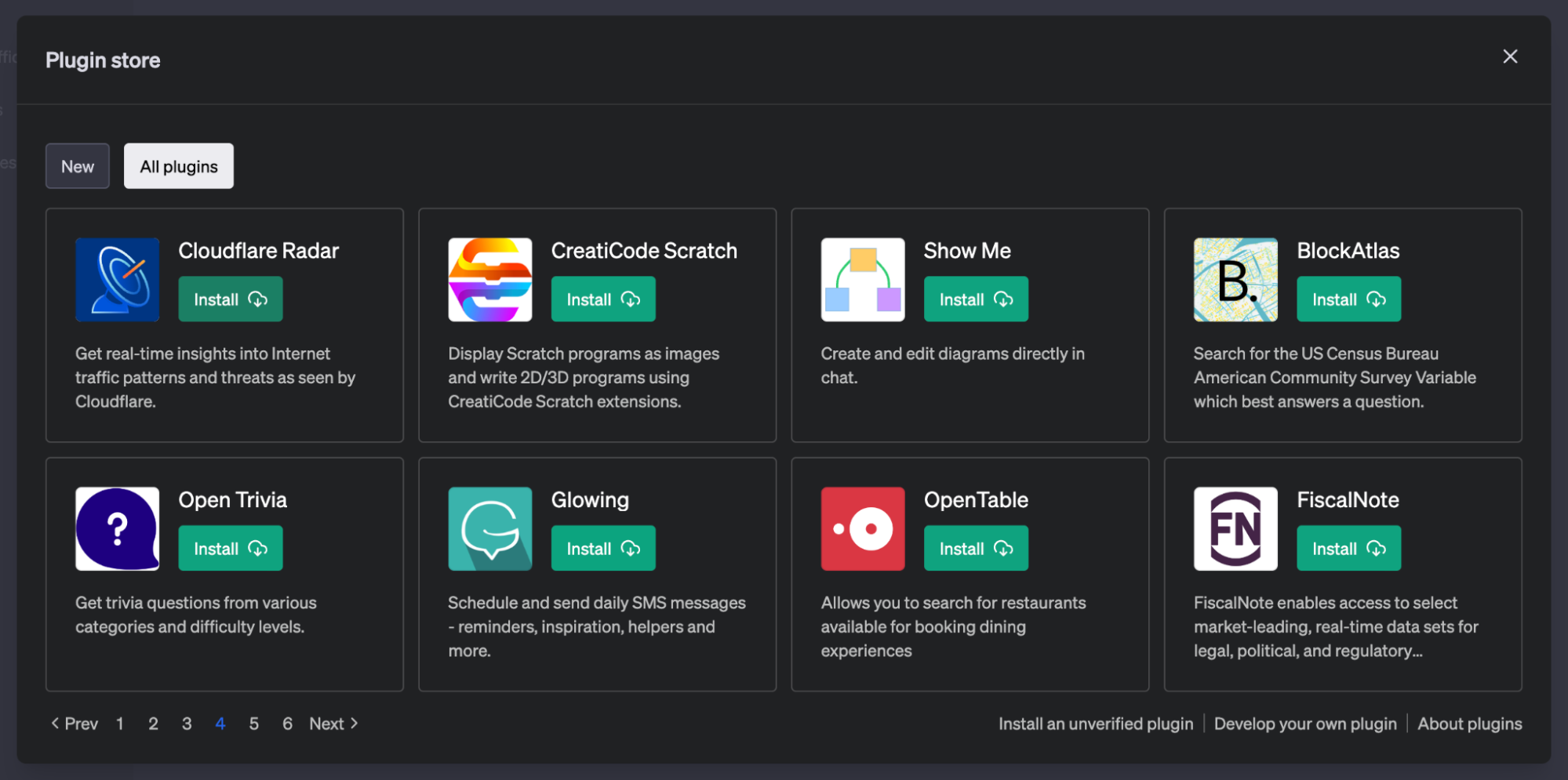Viewport: 1568px width, 780px height.
Task: Click the OpenTable description about restaurants
Action: pos(954,627)
